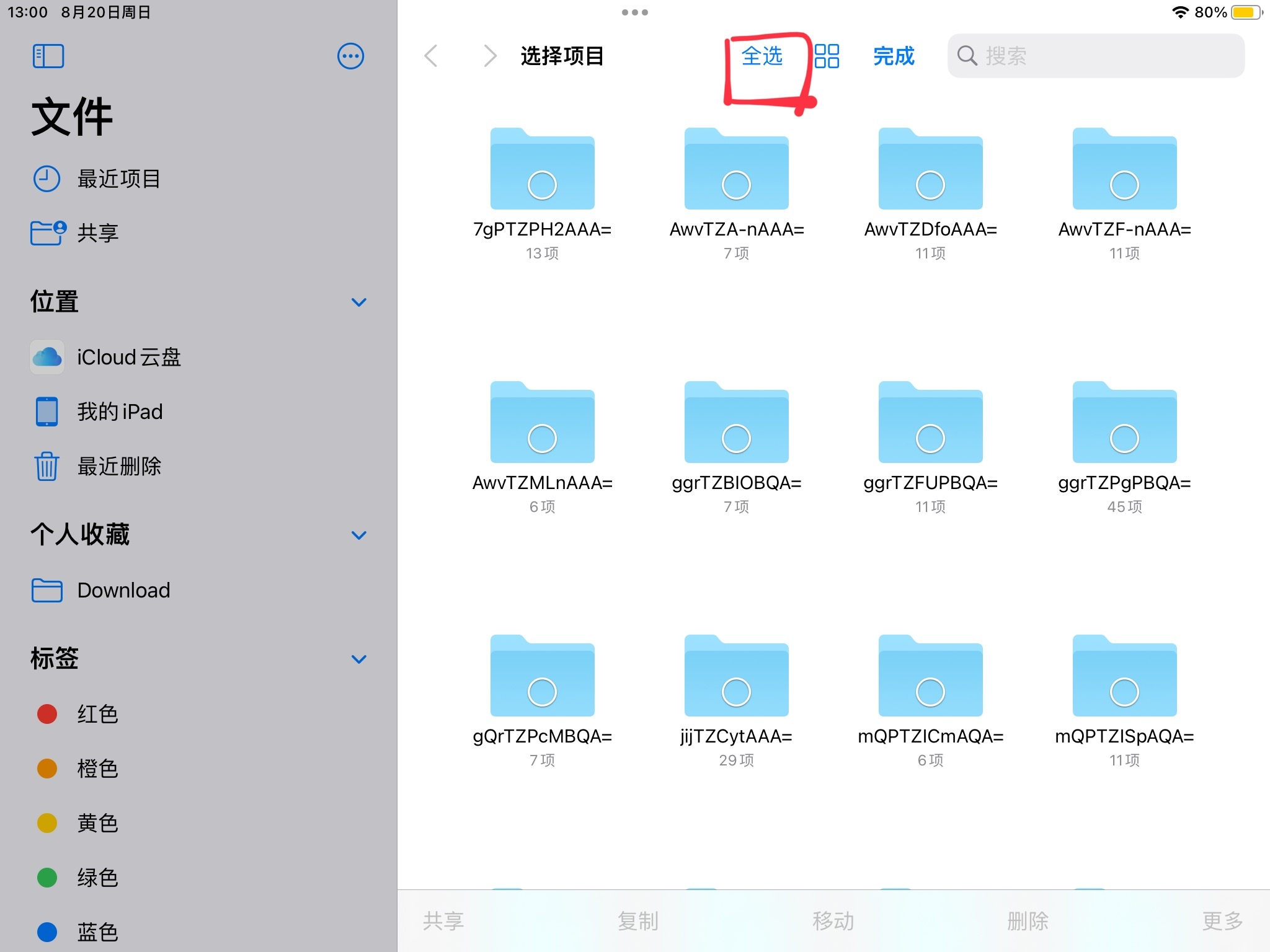Viewport: 1270px width, 952px height.
Task: Choose the 绿色 green tag
Action: coord(78,878)
